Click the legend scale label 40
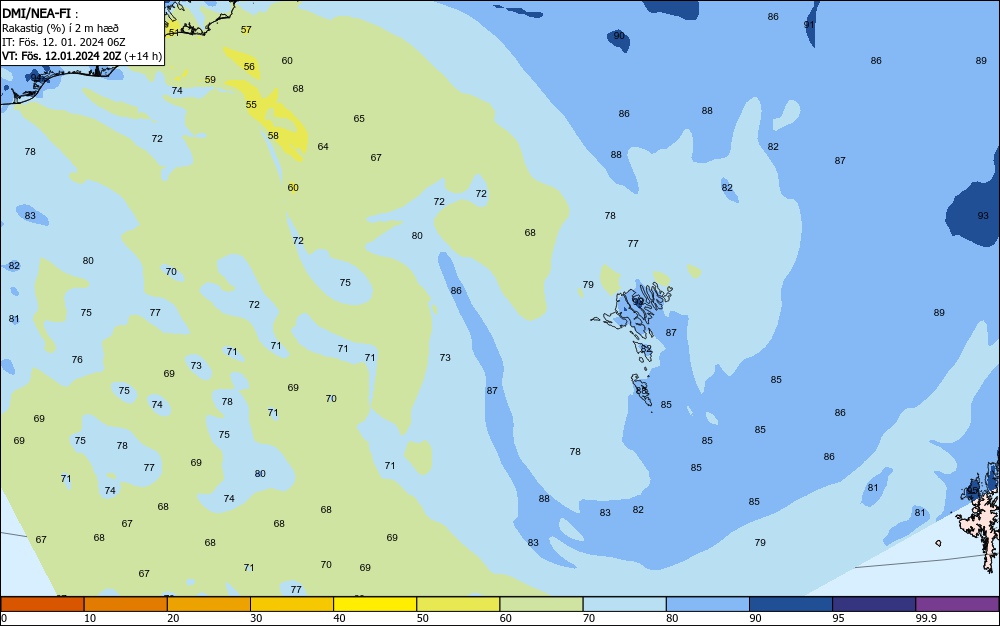This screenshot has width=1000, height=626. 339,618
